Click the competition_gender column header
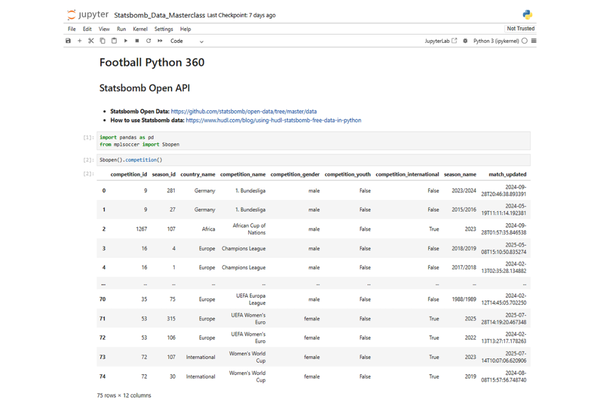Screen dimensions: 600x411 pos(295,175)
